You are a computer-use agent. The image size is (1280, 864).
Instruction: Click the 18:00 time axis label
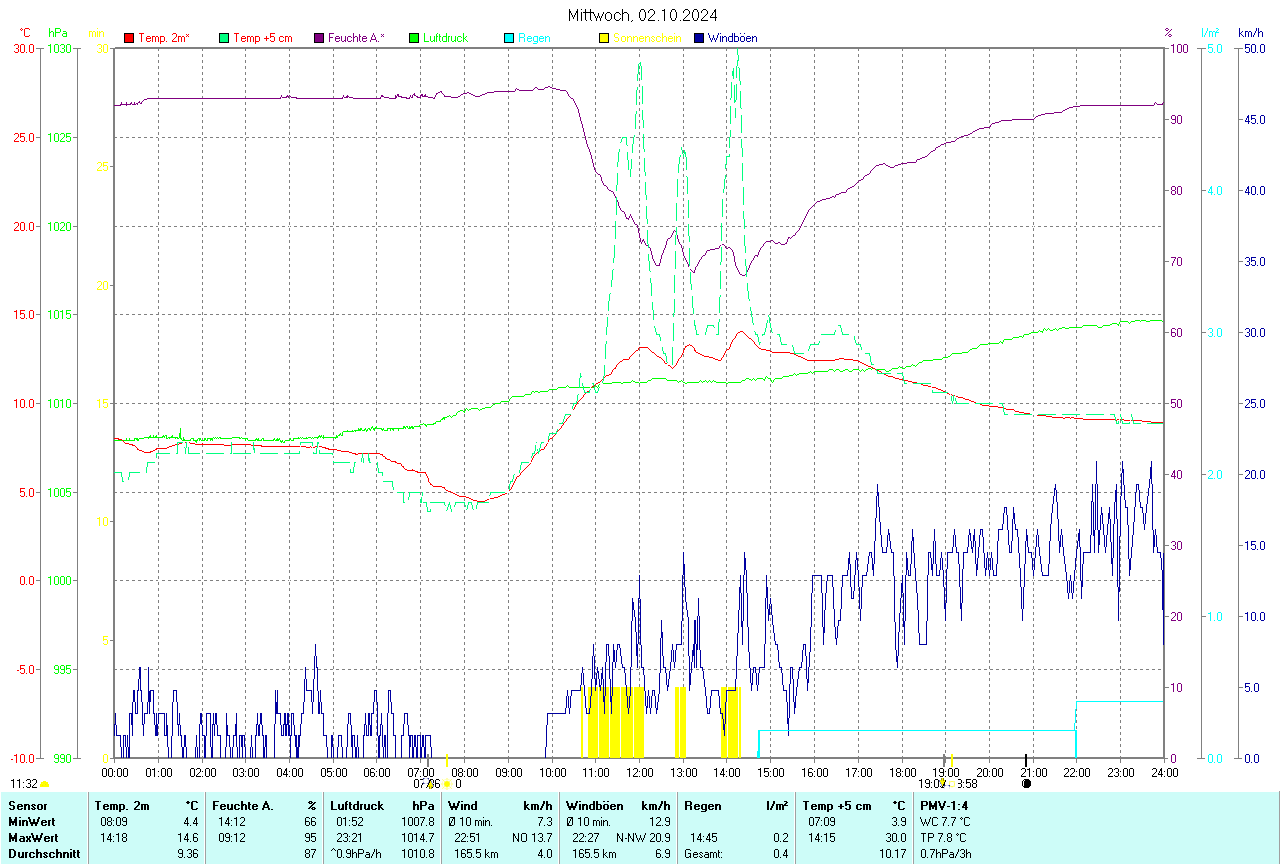tap(902, 772)
